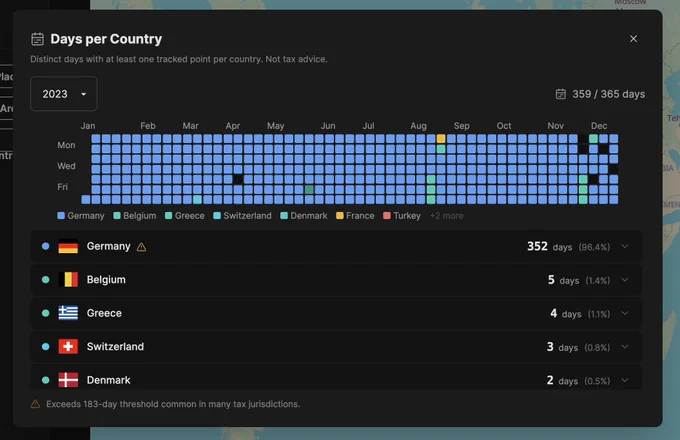Screen dimensions: 680x440
Task: Click the 'Days per Country' title
Action: (106, 39)
